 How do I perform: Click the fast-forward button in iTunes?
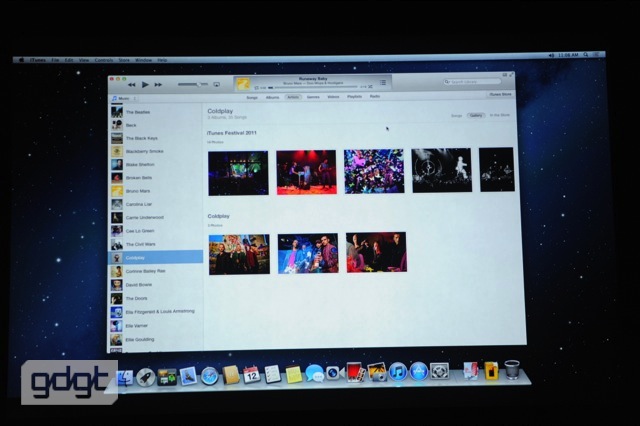click(158, 84)
